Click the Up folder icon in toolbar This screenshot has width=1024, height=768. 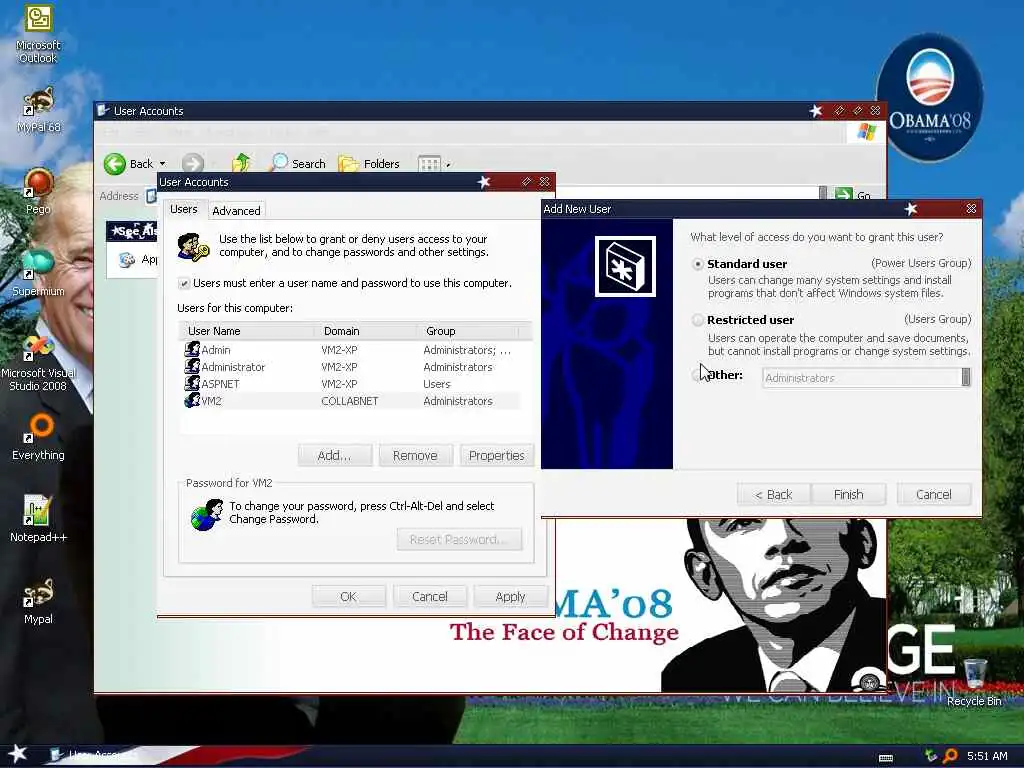[x=241, y=163]
